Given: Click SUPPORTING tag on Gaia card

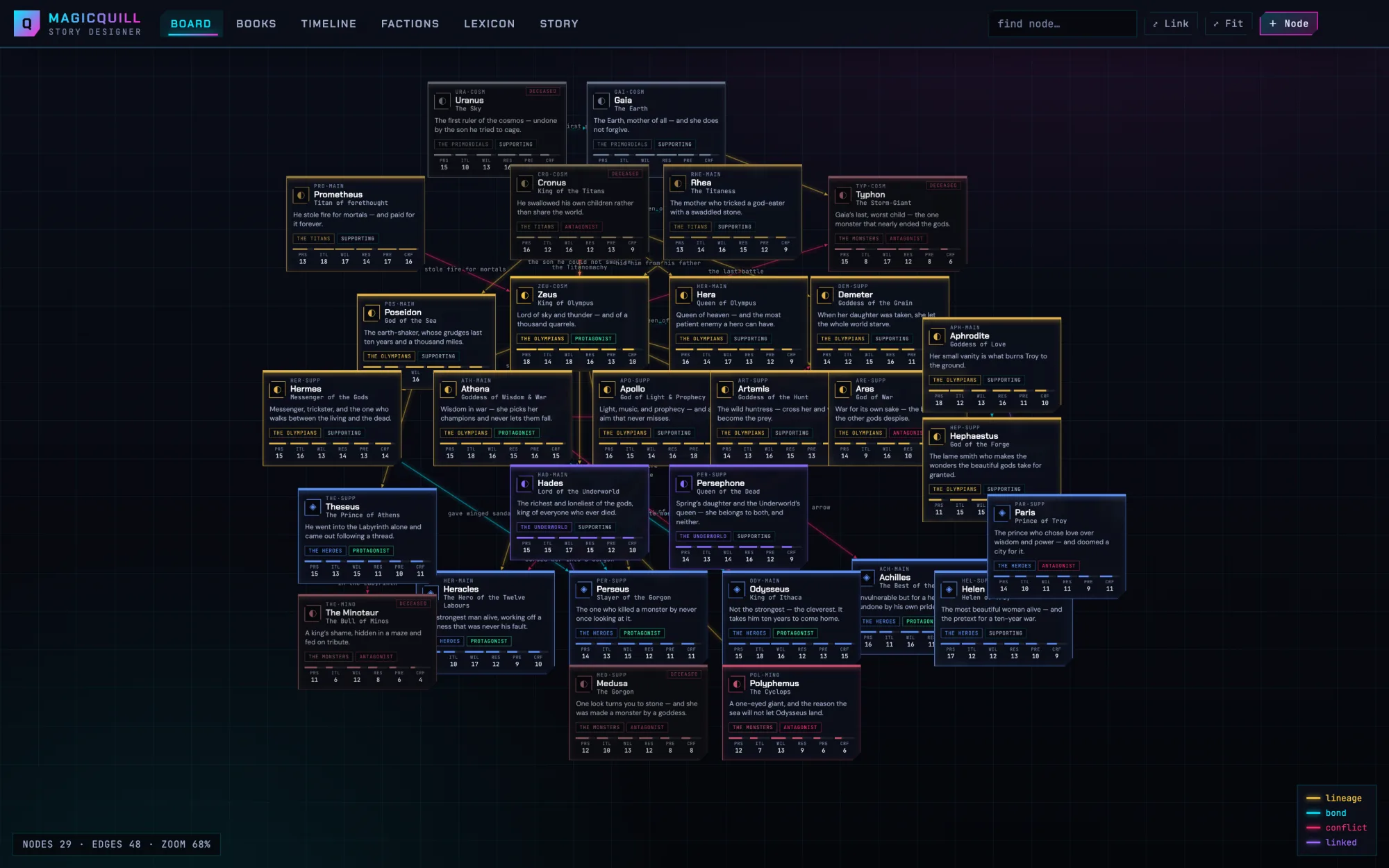Looking at the screenshot, I should point(674,144).
